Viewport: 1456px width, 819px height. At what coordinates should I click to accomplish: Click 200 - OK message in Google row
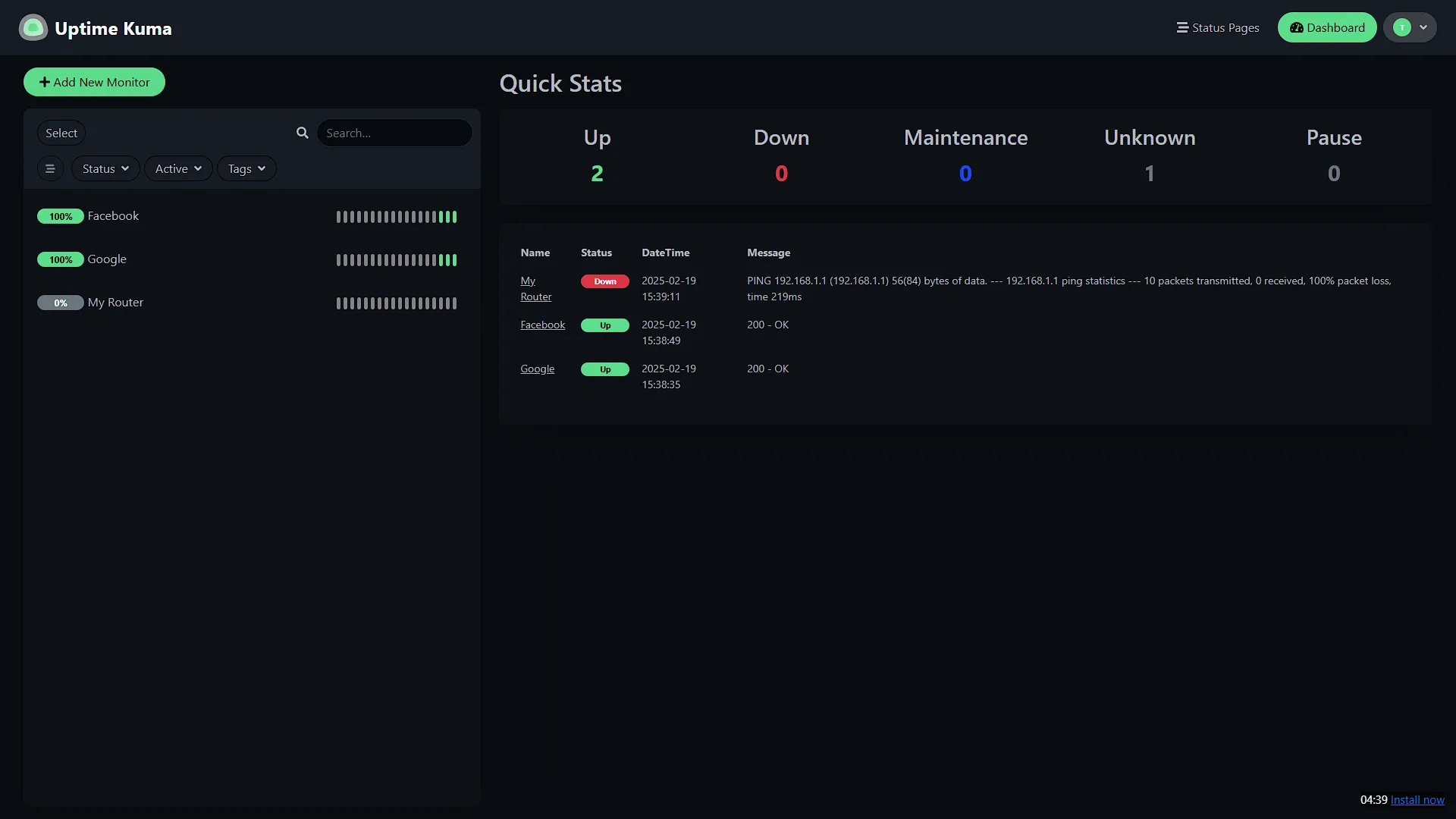(x=767, y=369)
